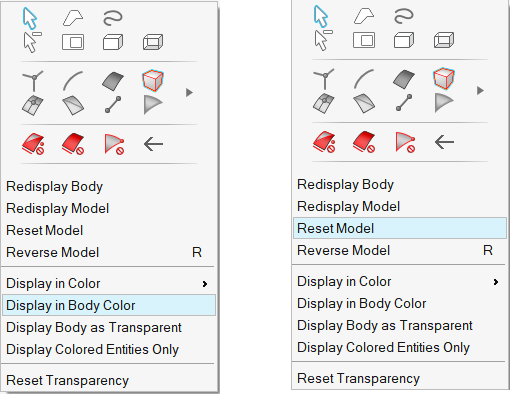Choose rectangle window selection in left menu
This screenshot has width=519, height=394.
coord(73,42)
